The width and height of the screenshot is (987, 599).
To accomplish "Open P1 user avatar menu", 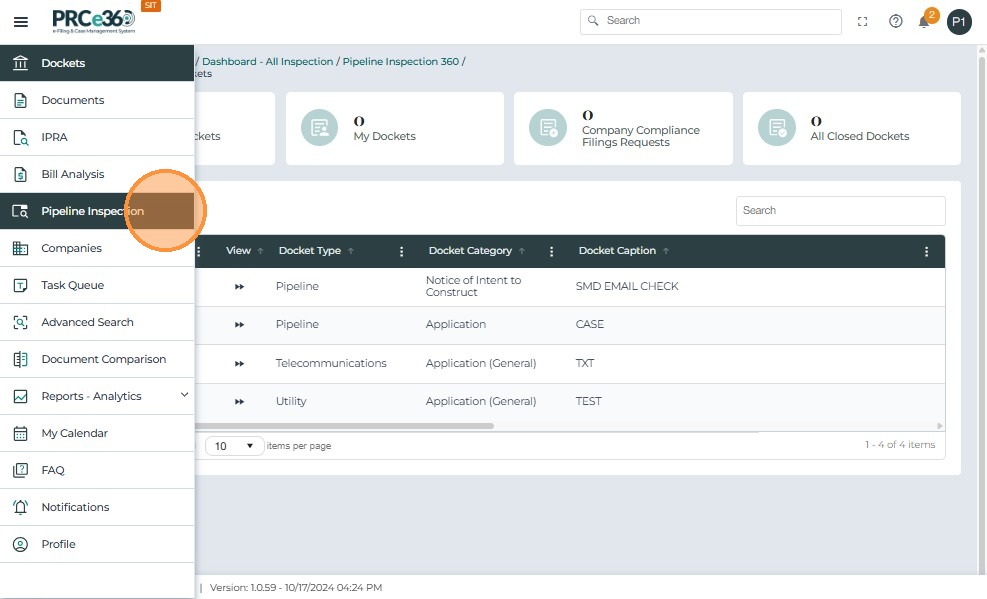I will click(959, 22).
